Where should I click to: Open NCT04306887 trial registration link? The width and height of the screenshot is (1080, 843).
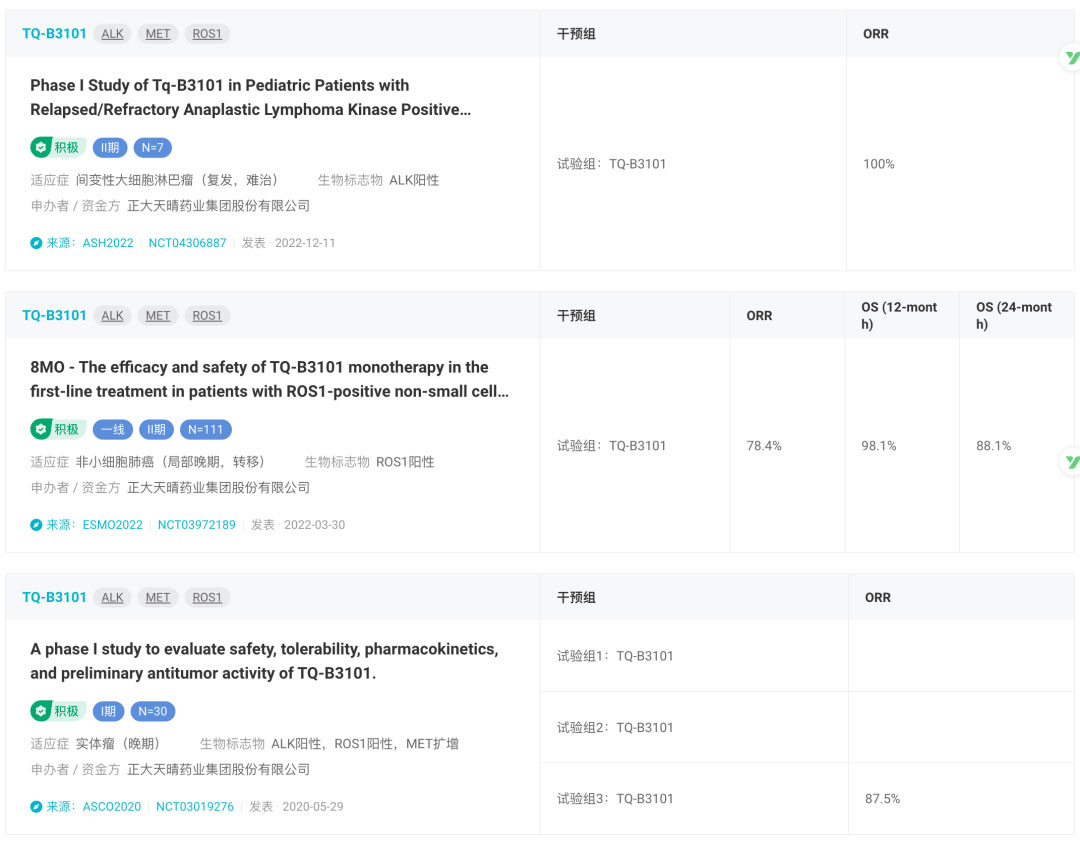187,243
